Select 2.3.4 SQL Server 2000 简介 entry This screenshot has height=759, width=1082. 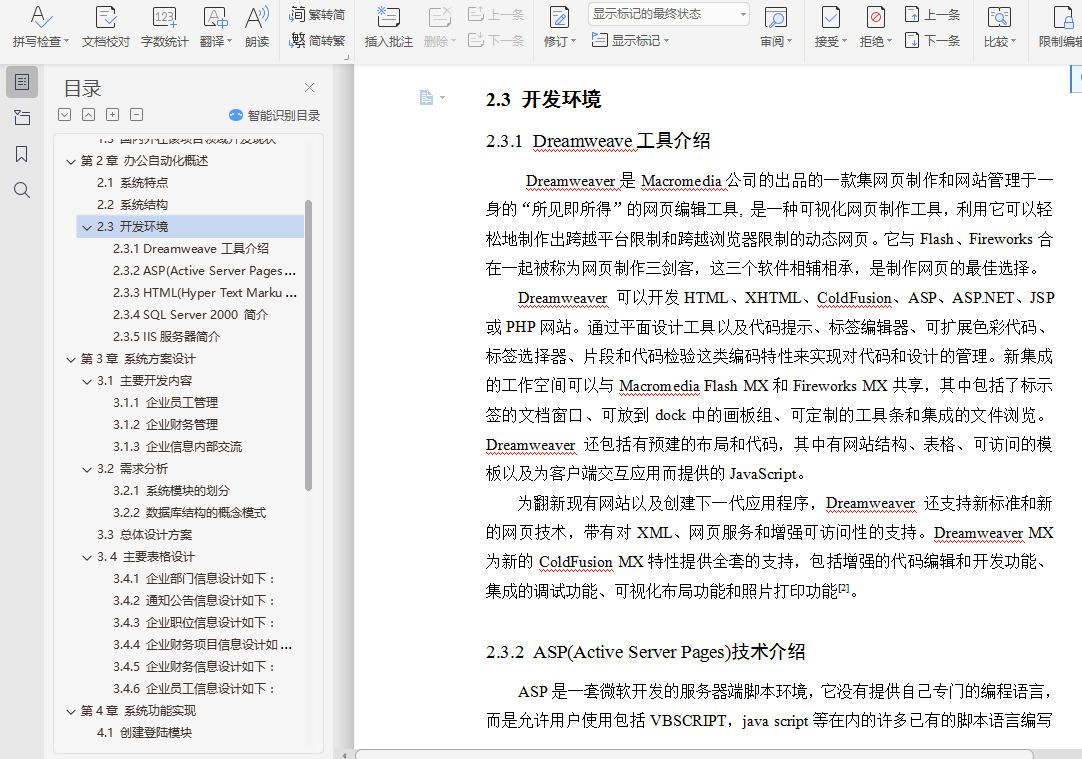(x=190, y=315)
